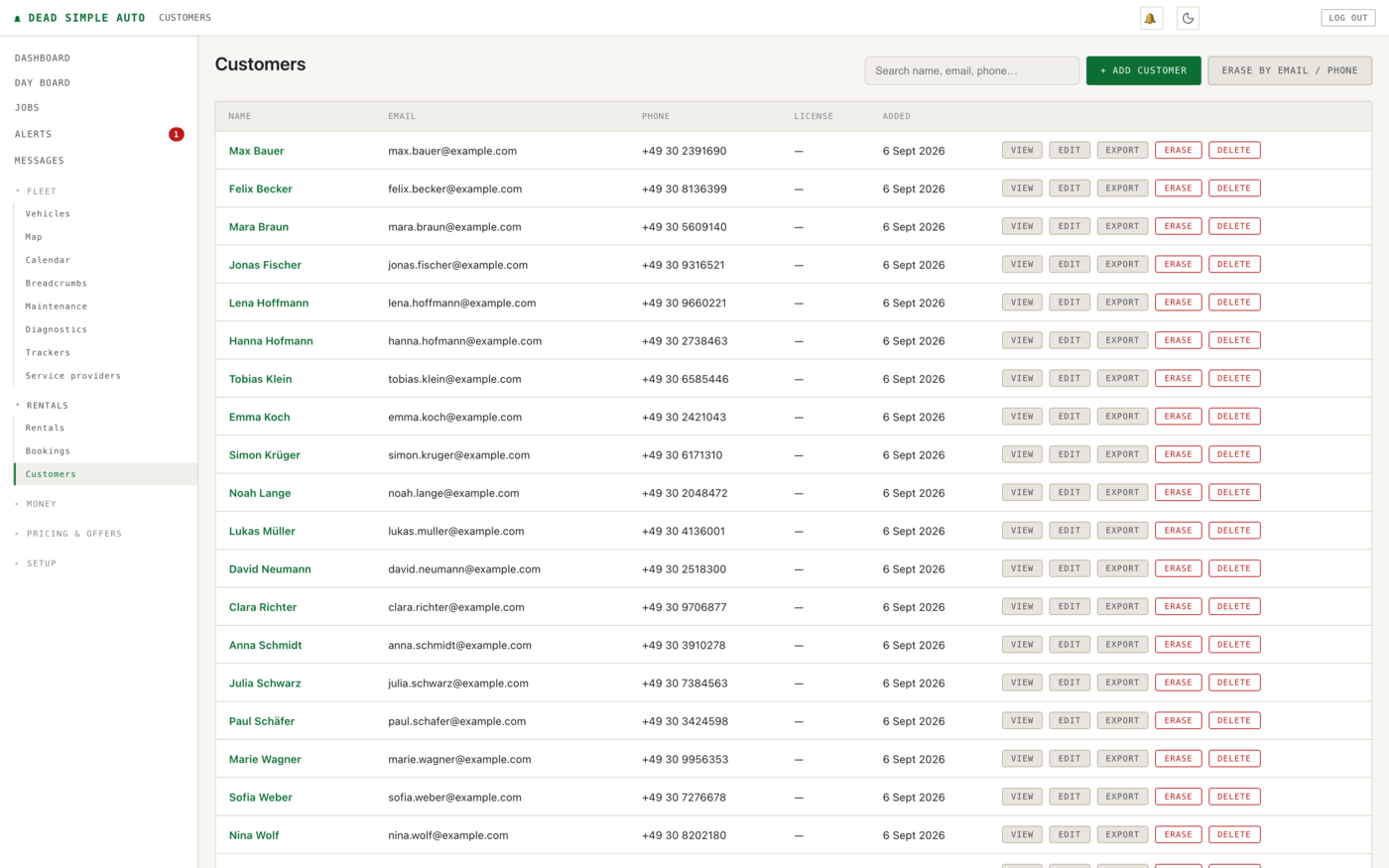The height and width of the screenshot is (868, 1389).
Task: Select Customers in sidebar
Action: pos(106,474)
